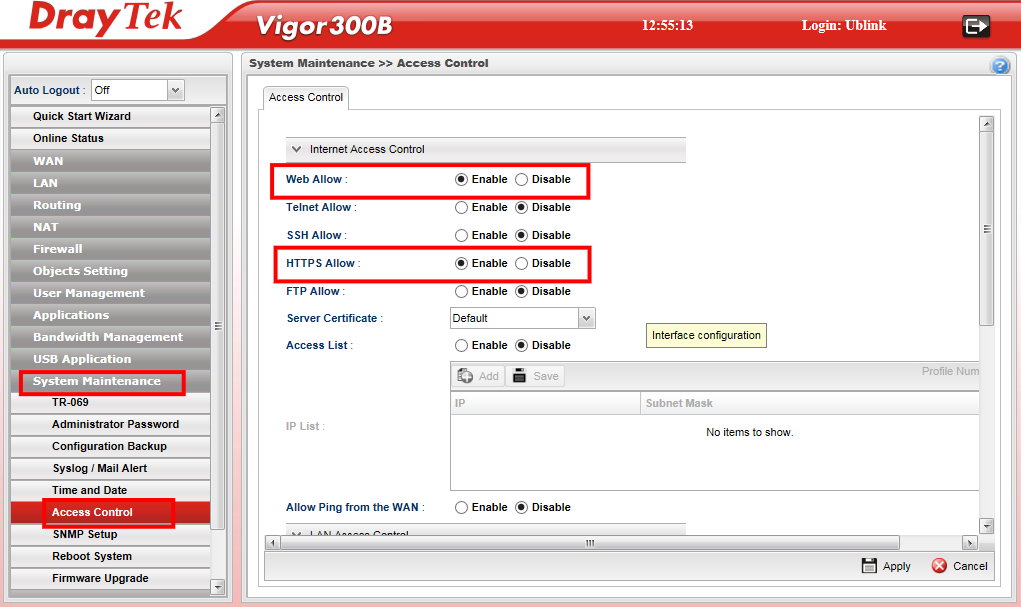Enable Telnet Allow radio button

[461, 208]
